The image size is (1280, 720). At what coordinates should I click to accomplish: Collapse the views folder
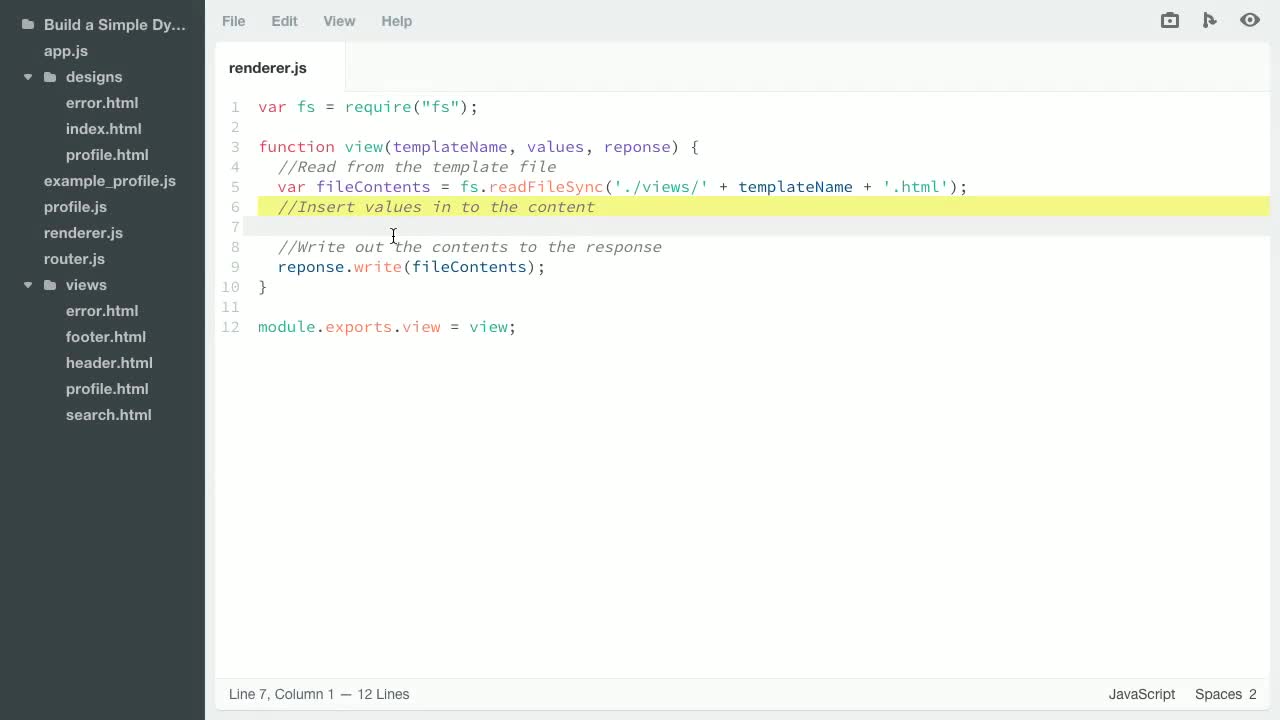point(28,285)
